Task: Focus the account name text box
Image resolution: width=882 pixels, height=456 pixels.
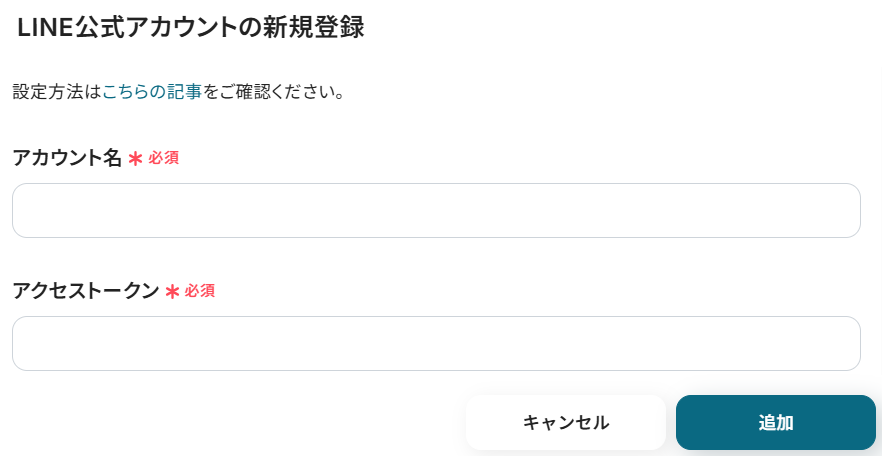Action: pos(436,210)
